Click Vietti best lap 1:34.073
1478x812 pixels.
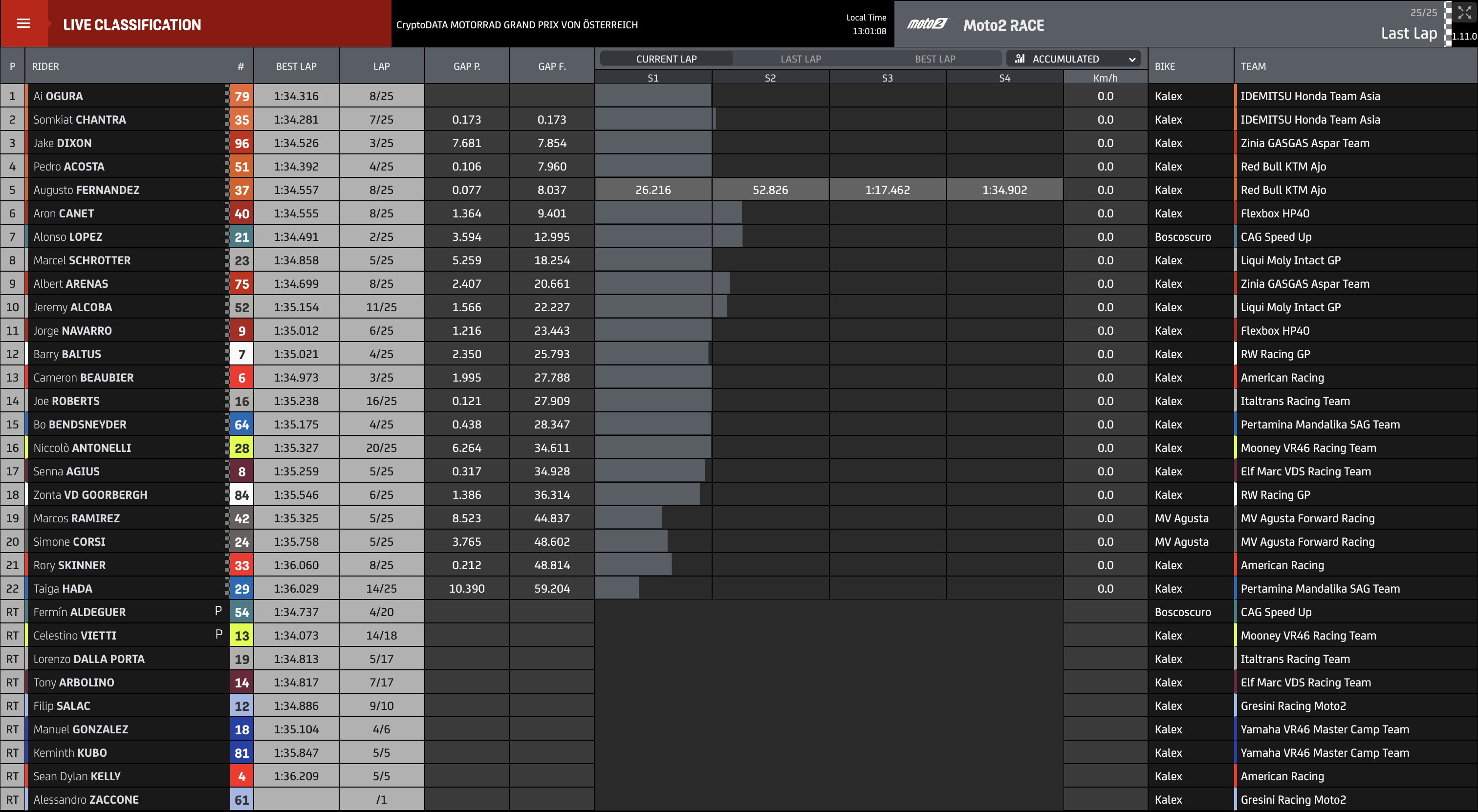pyautogui.click(x=296, y=635)
